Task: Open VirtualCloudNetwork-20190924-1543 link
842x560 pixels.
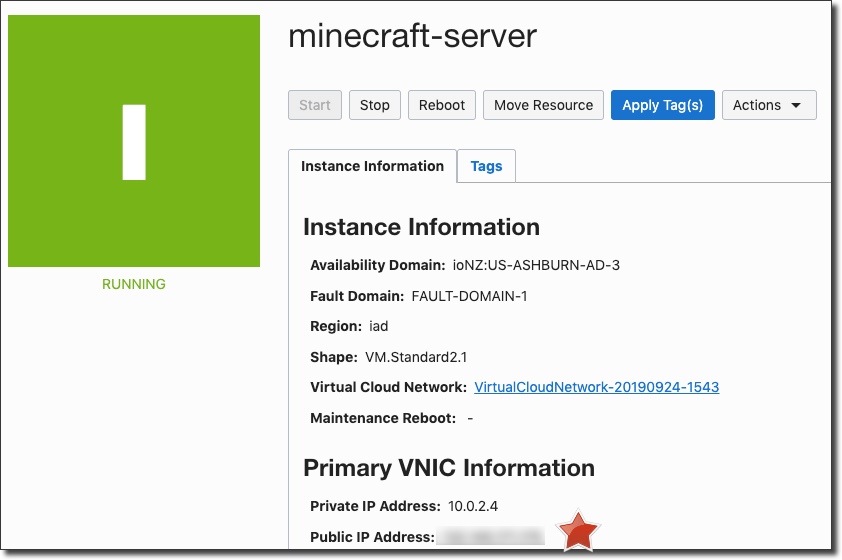Action: (x=597, y=387)
